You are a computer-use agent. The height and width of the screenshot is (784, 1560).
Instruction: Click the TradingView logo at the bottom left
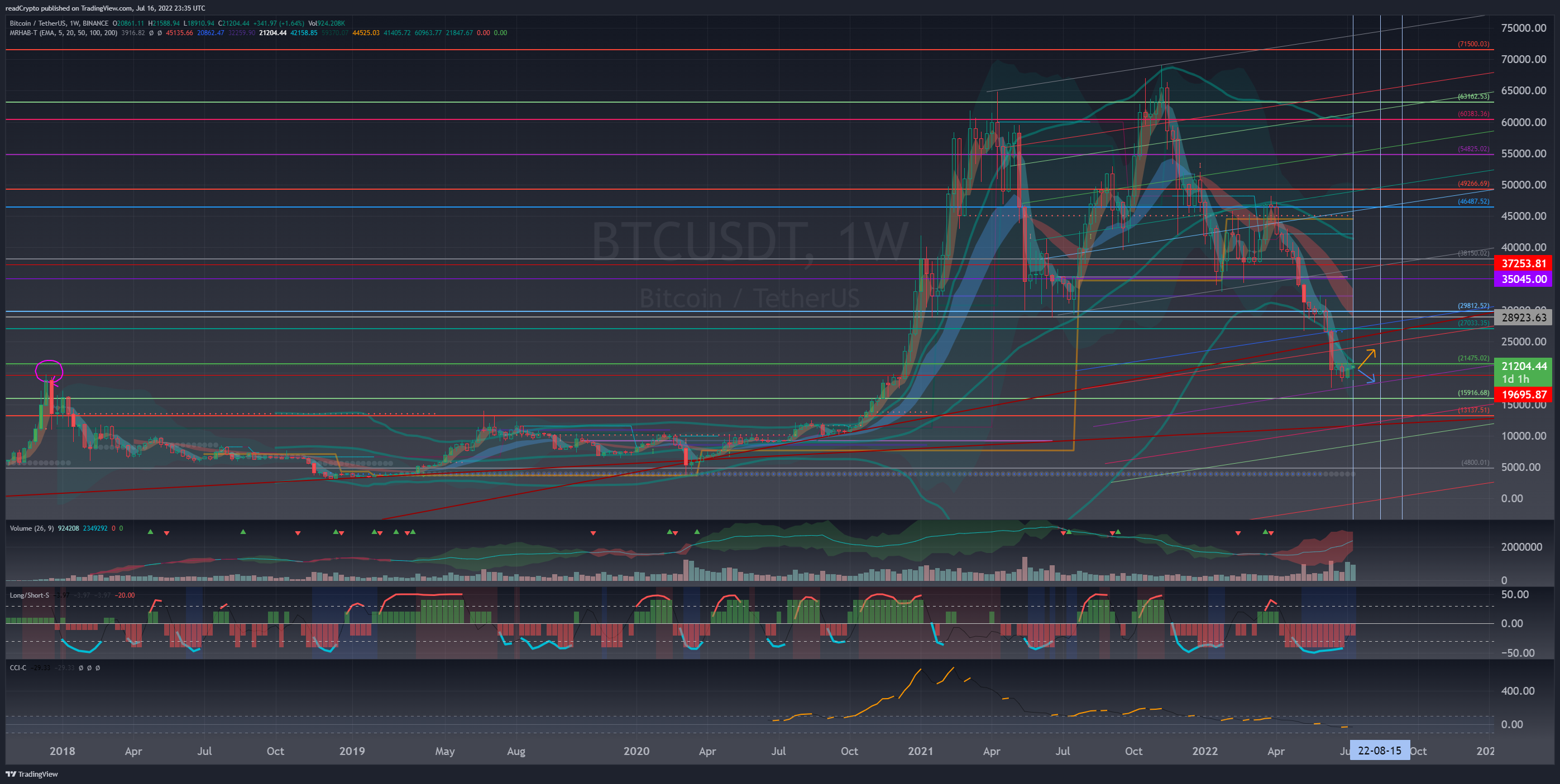[32, 774]
